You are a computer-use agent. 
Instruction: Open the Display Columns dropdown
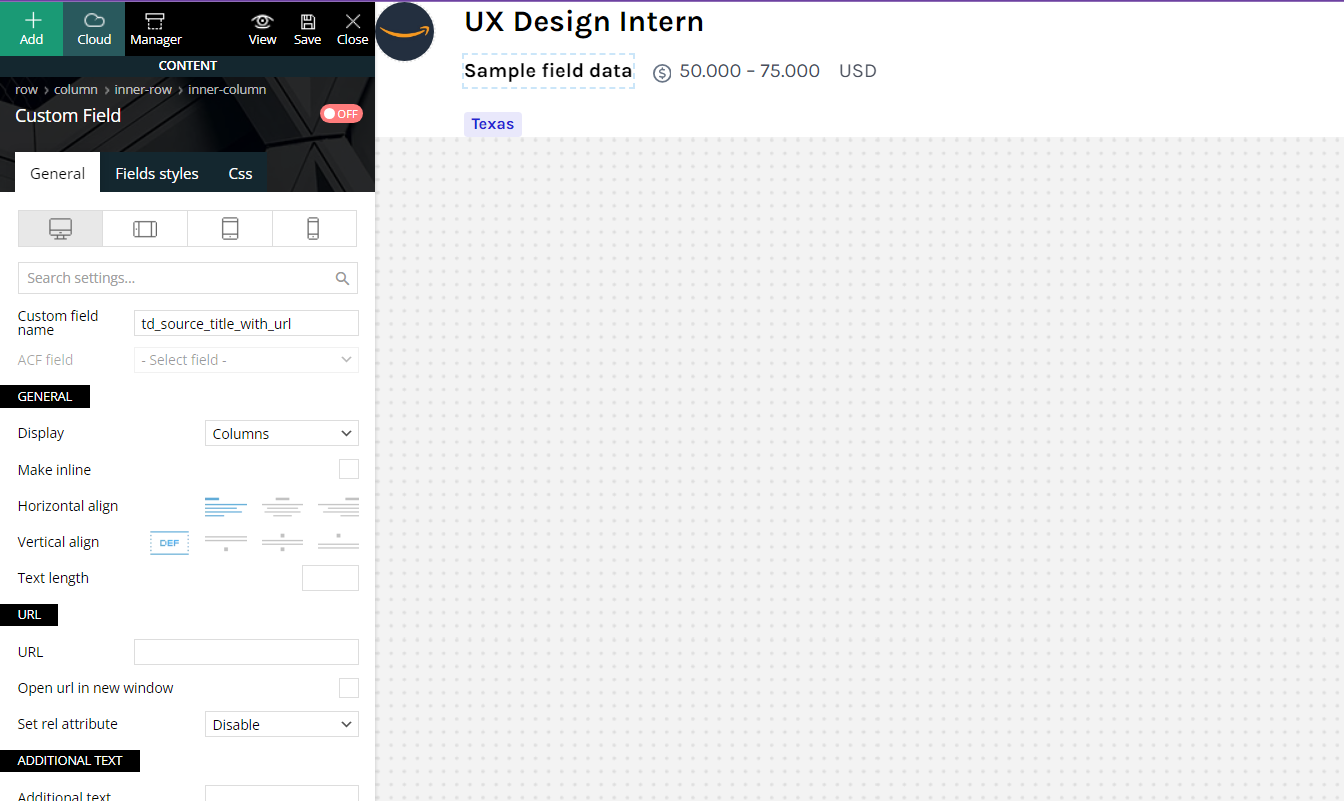click(x=282, y=433)
